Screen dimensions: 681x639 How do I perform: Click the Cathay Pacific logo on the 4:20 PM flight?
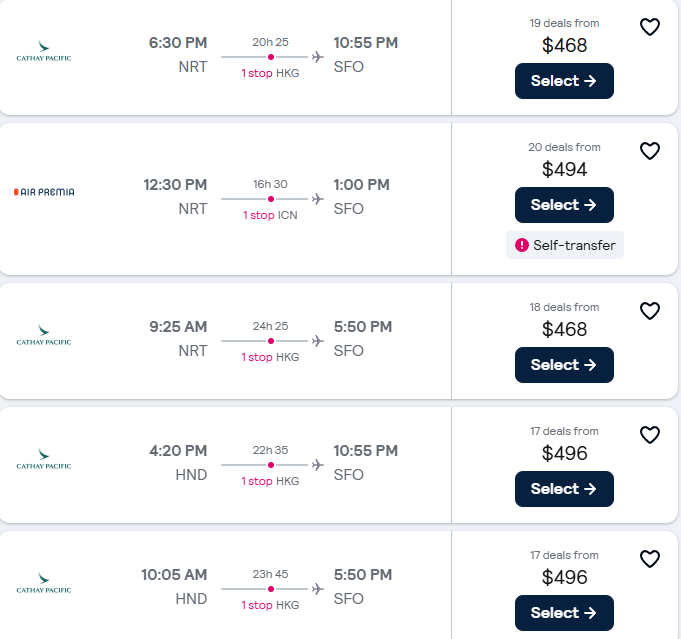tap(44, 460)
